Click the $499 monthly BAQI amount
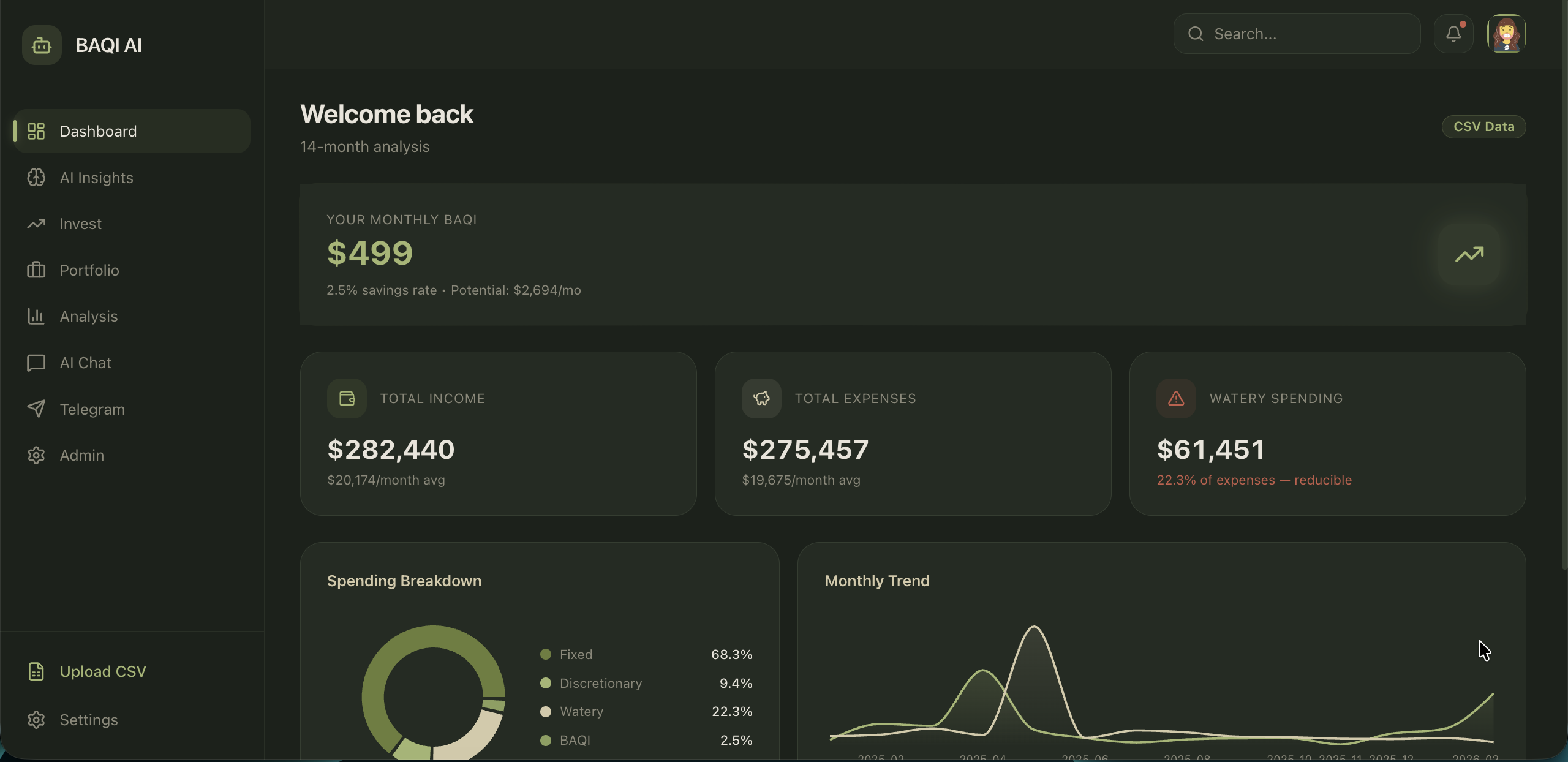 [370, 253]
